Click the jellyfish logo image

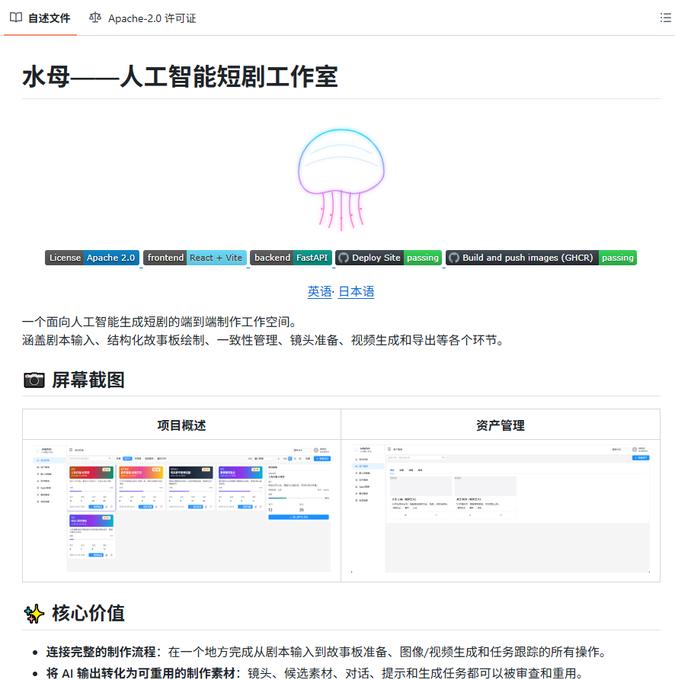(x=341, y=179)
